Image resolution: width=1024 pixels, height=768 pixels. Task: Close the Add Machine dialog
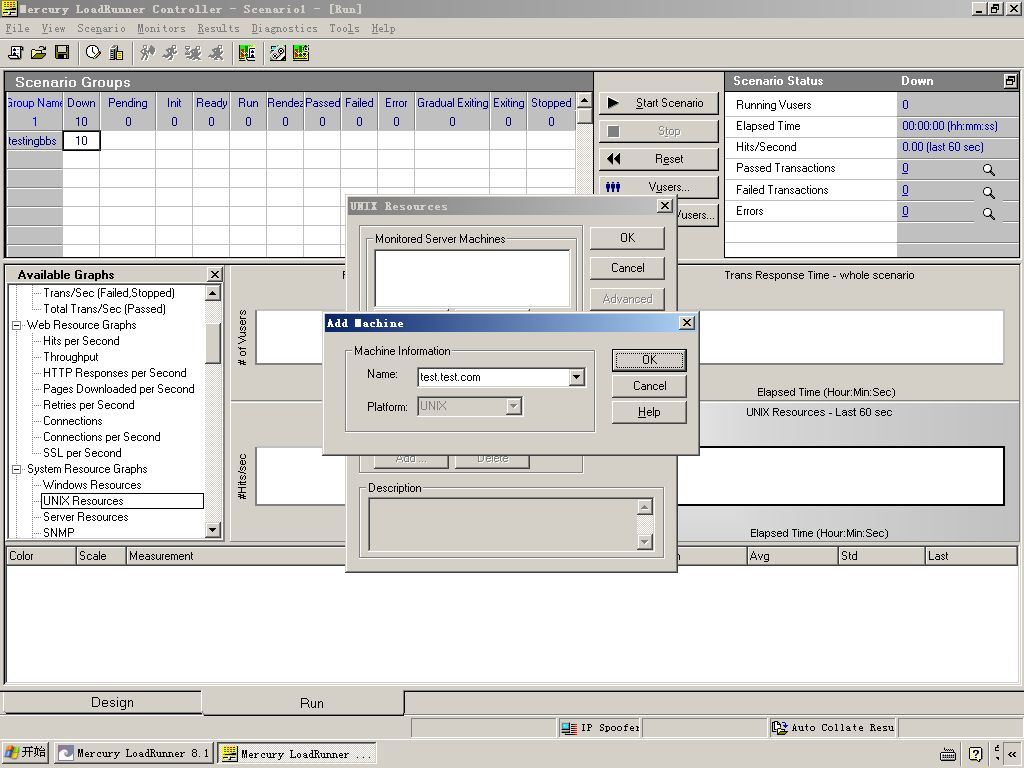pyautogui.click(x=686, y=323)
